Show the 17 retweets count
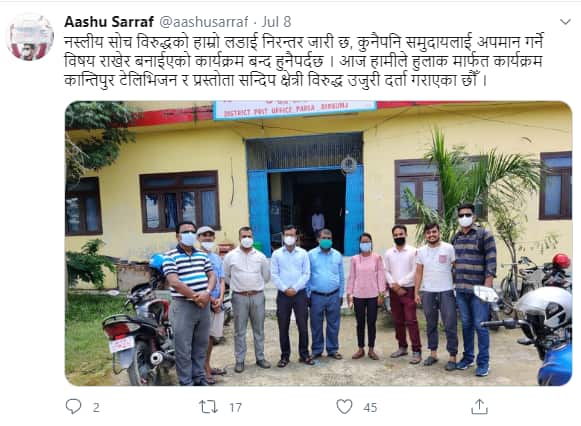This screenshot has width=581, height=426. click(x=235, y=407)
